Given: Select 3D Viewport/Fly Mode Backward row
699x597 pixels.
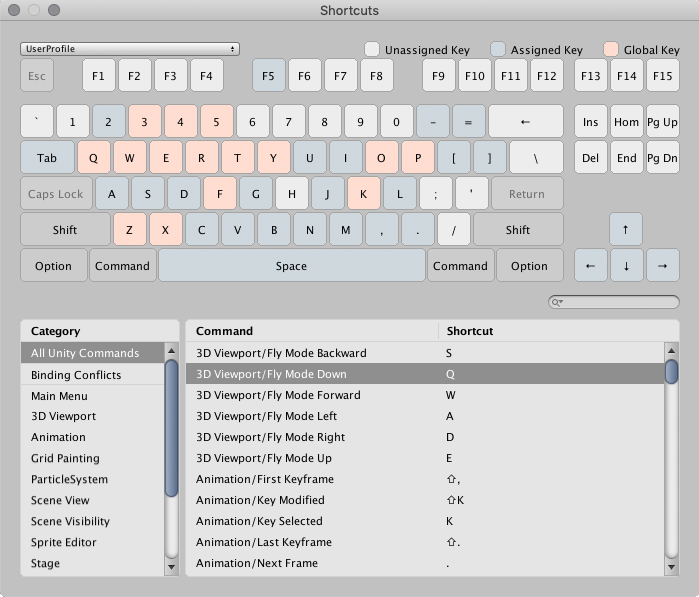Looking at the screenshot, I should (x=425, y=353).
